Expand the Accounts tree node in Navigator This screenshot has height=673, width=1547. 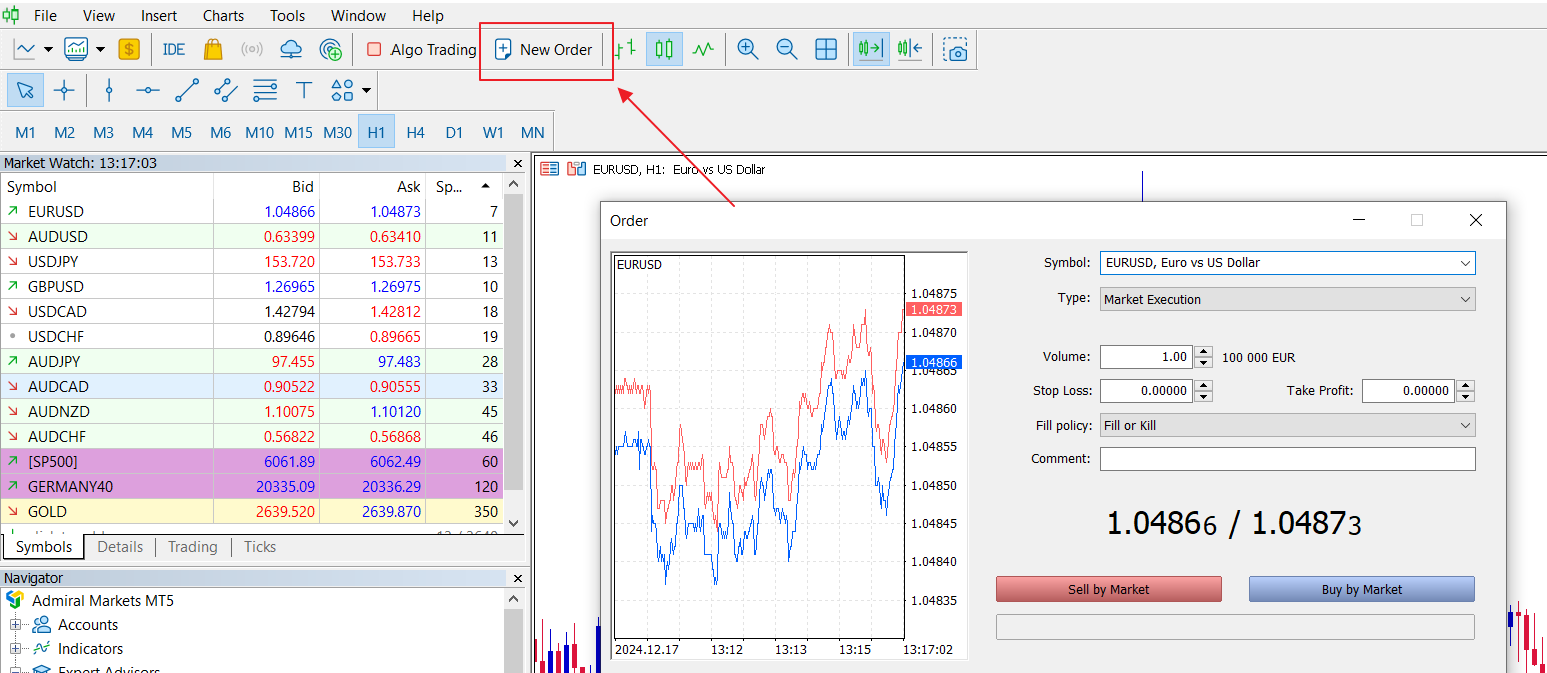tap(15, 625)
